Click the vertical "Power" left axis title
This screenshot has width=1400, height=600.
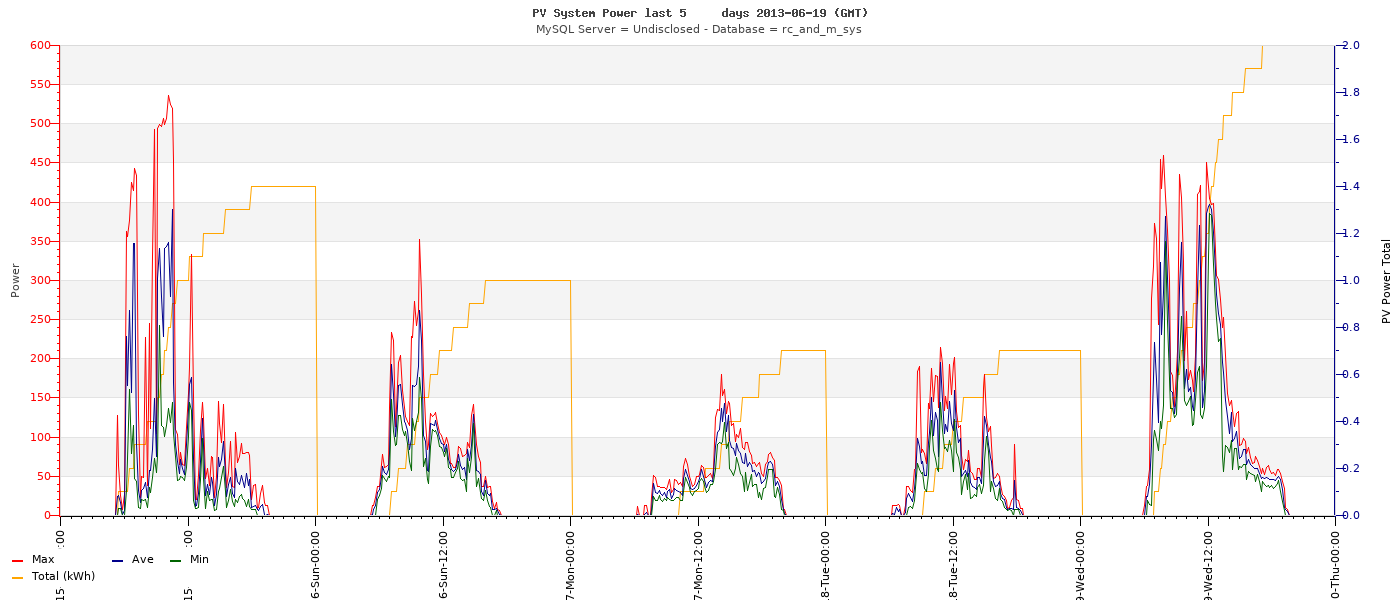pos(15,280)
